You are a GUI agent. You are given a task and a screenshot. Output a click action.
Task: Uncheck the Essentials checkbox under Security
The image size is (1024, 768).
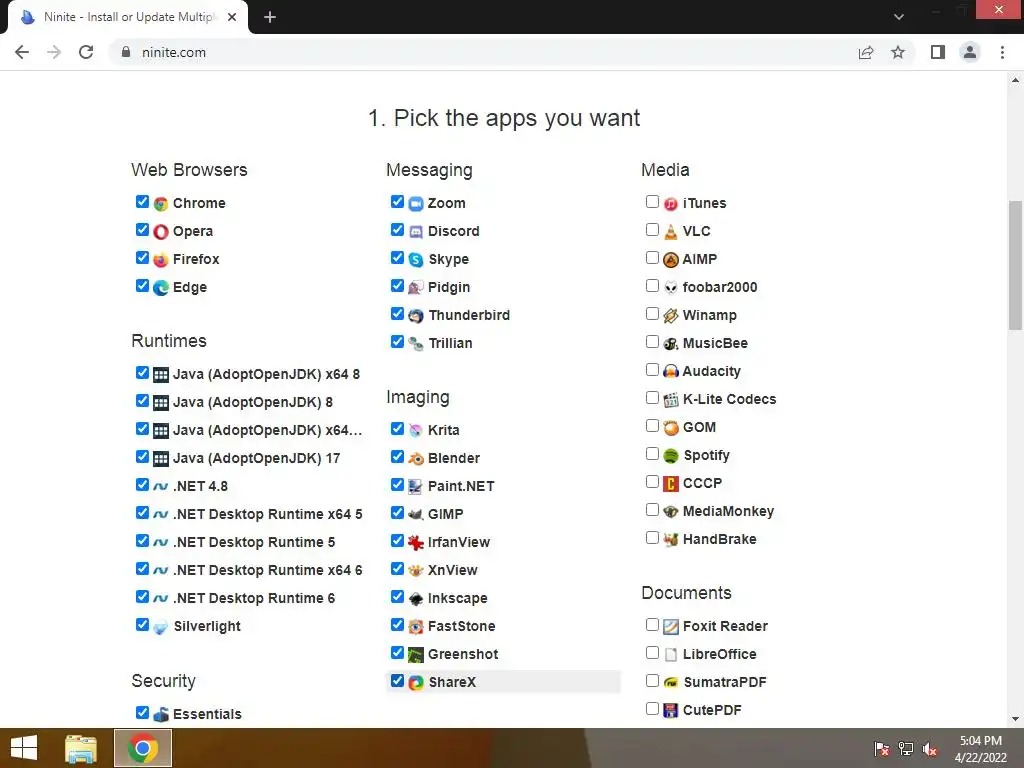point(142,712)
